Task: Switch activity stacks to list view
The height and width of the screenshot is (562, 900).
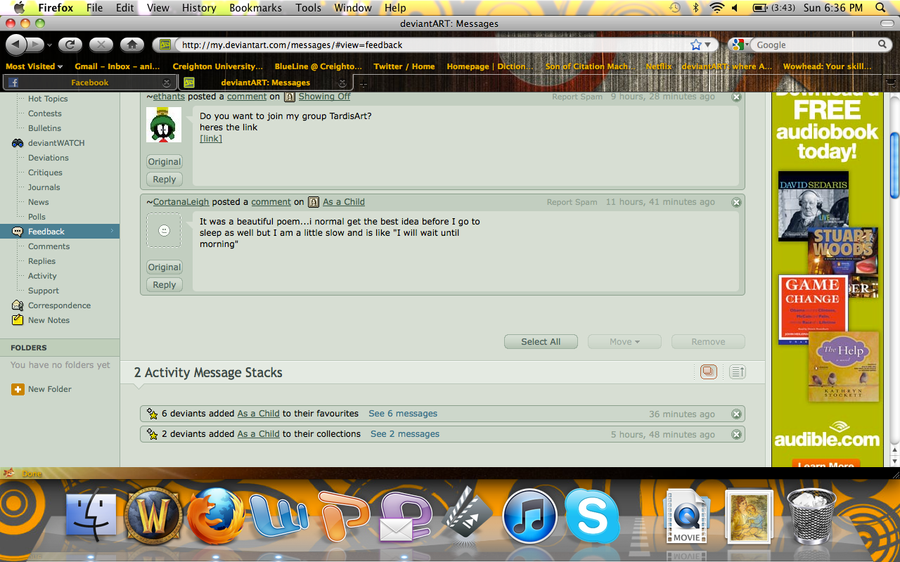Action: 738,372
